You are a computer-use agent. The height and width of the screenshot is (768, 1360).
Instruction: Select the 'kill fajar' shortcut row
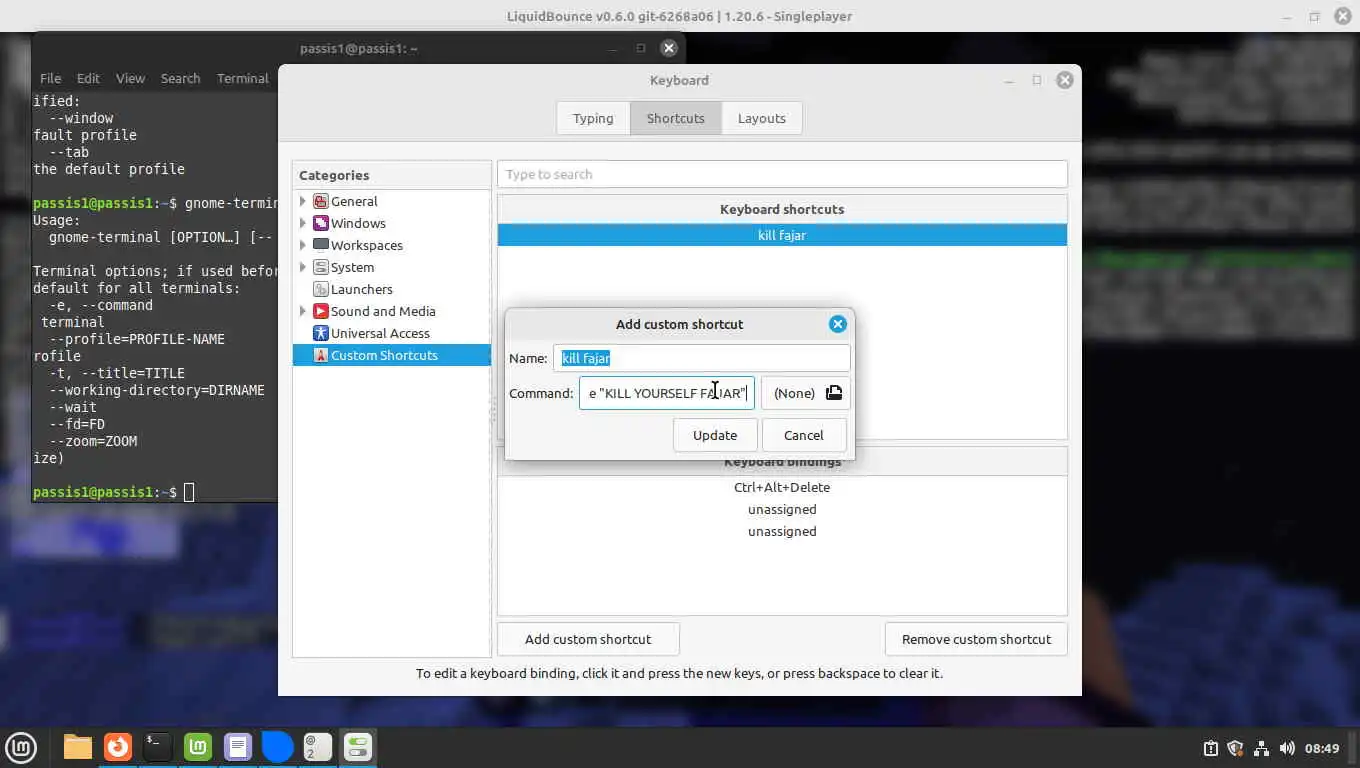[782, 235]
